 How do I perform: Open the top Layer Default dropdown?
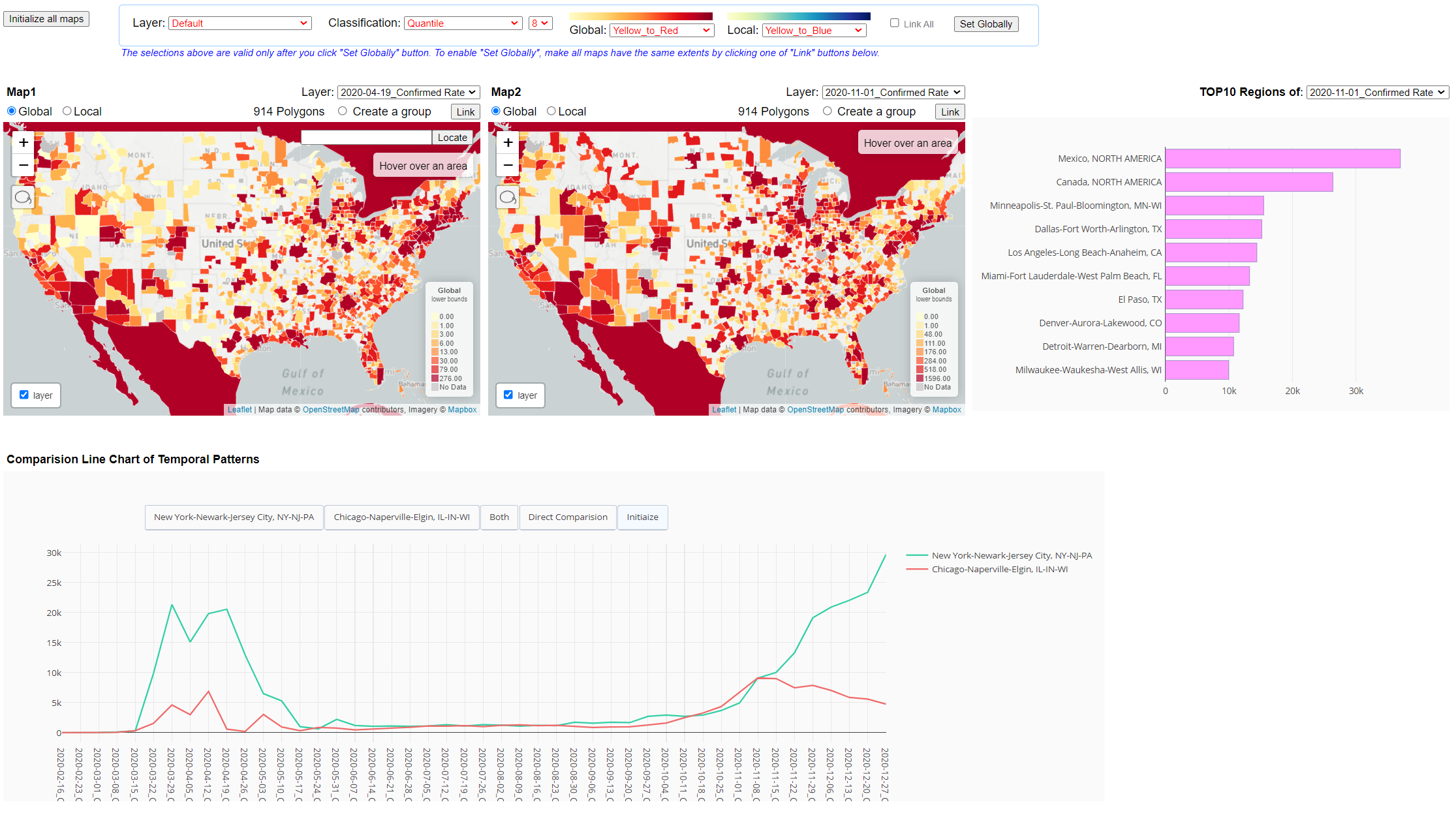click(x=240, y=23)
